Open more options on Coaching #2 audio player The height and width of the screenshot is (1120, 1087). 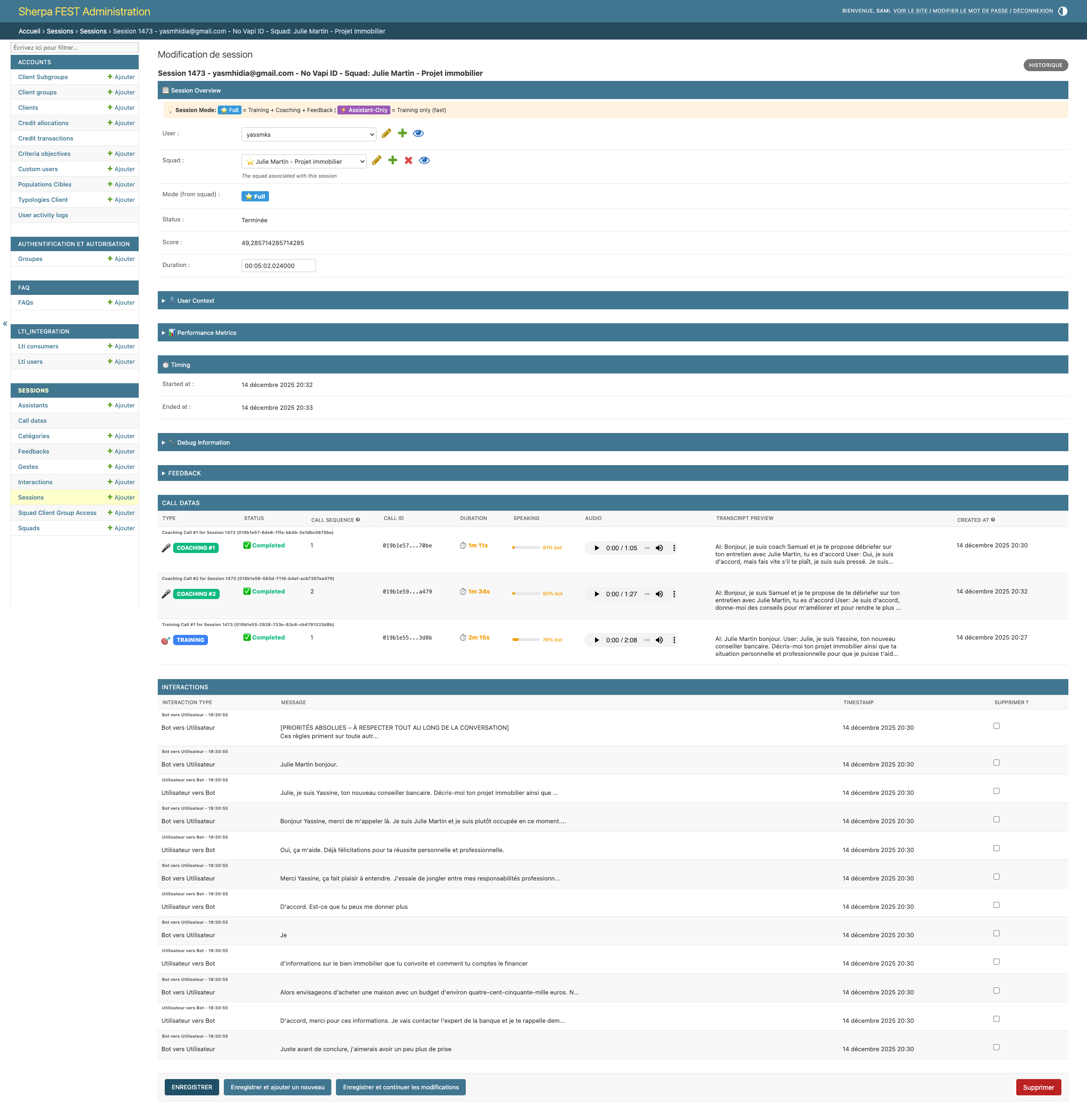674,594
